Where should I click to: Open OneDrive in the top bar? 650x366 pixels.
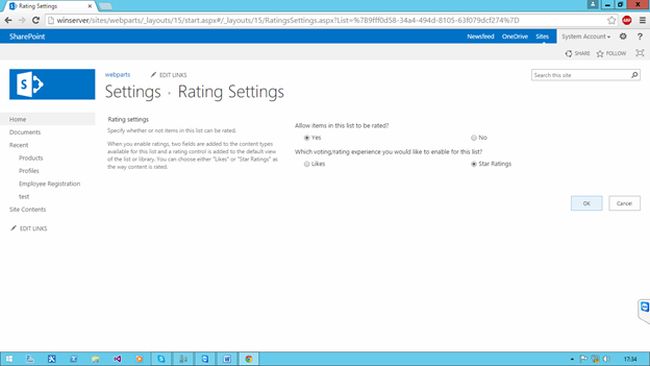click(x=515, y=36)
